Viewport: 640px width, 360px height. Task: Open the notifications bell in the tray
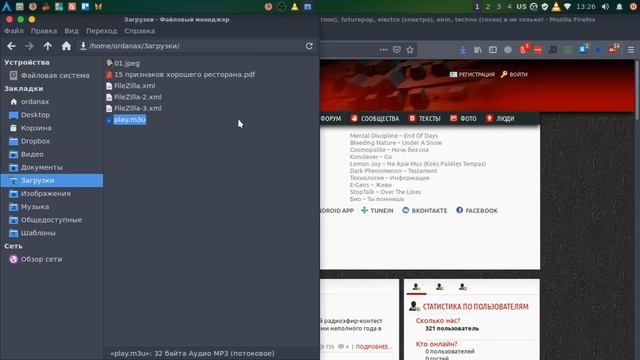coord(619,7)
